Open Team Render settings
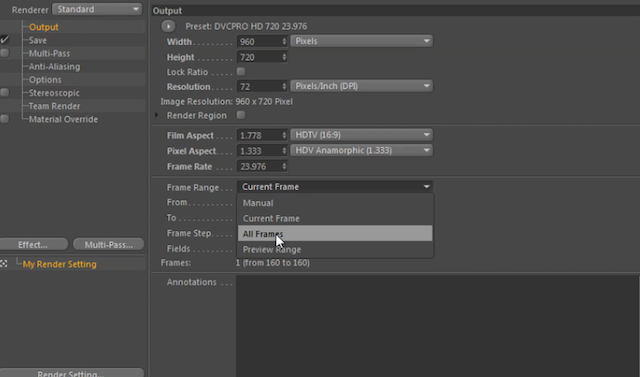 (x=54, y=106)
